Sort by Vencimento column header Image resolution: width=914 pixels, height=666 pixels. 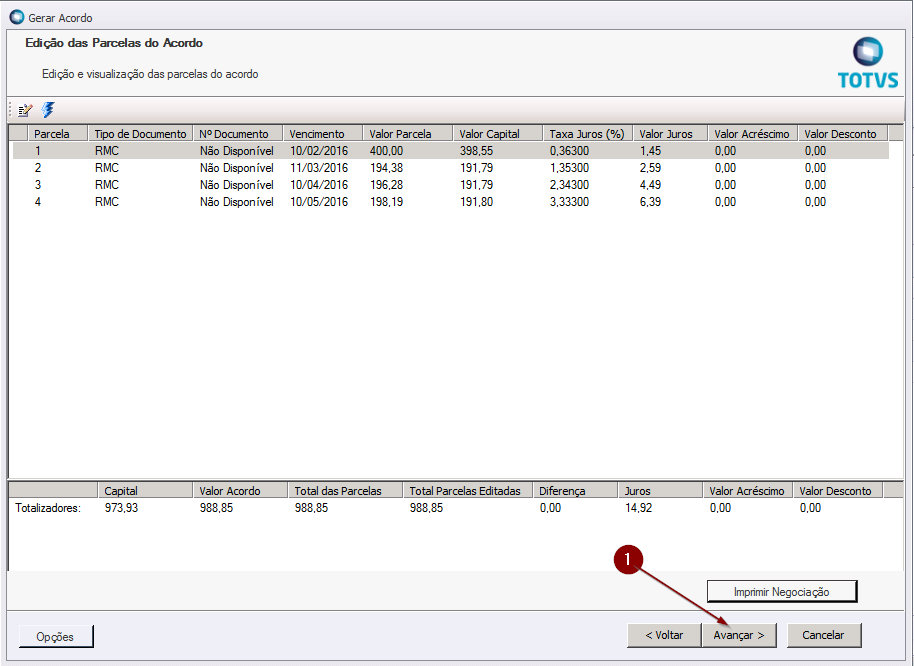(316, 133)
